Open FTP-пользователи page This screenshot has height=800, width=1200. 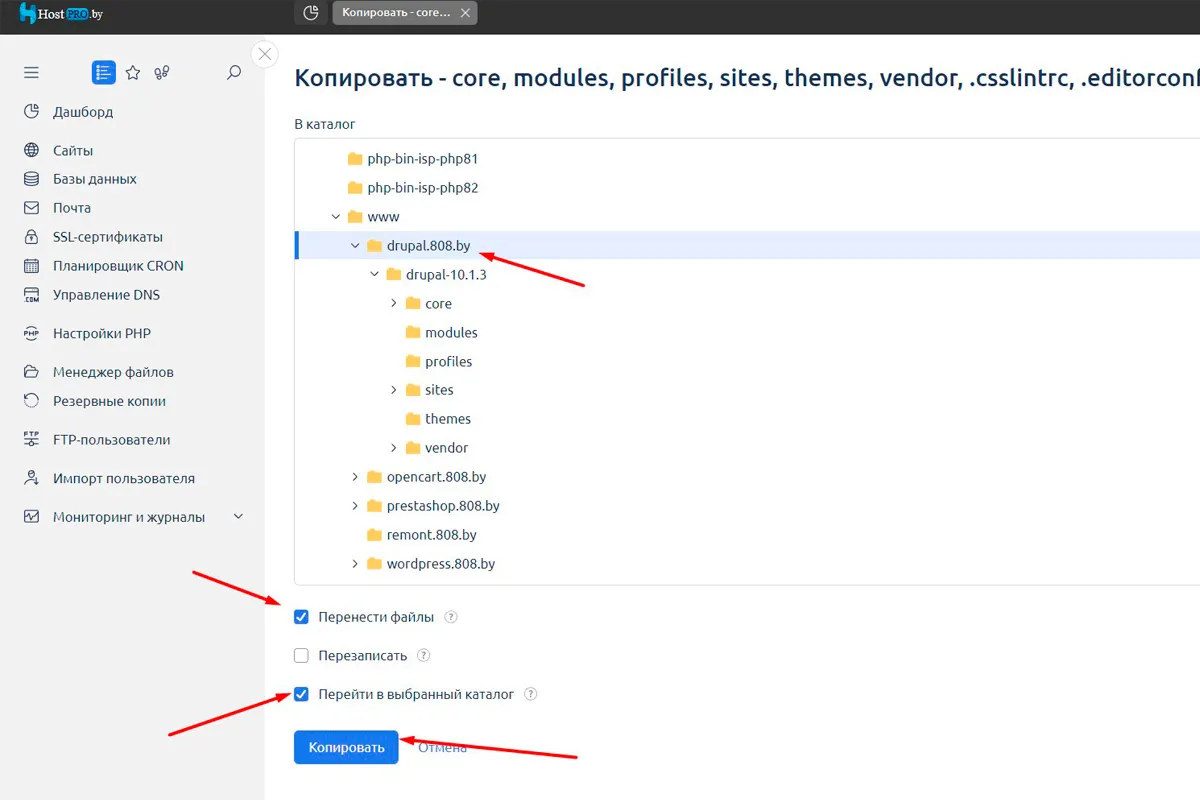tap(111, 439)
